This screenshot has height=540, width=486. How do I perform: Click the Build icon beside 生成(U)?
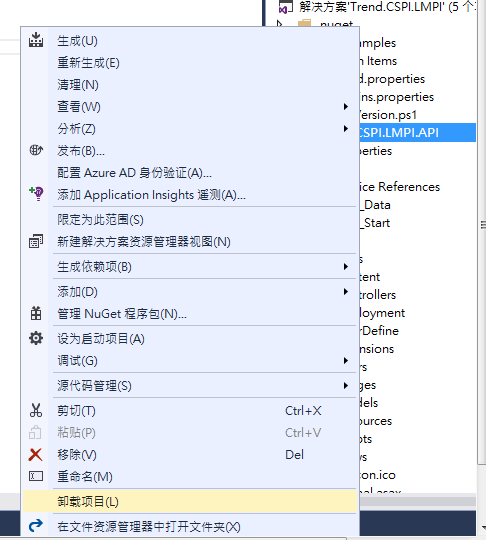click(36, 40)
